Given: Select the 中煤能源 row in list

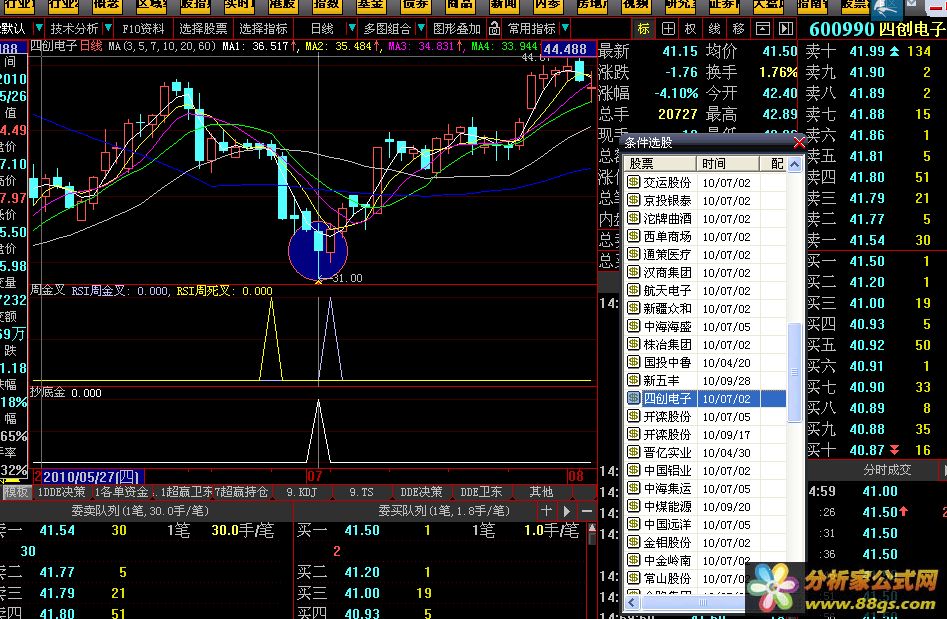Looking at the screenshot, I should [x=705, y=506].
